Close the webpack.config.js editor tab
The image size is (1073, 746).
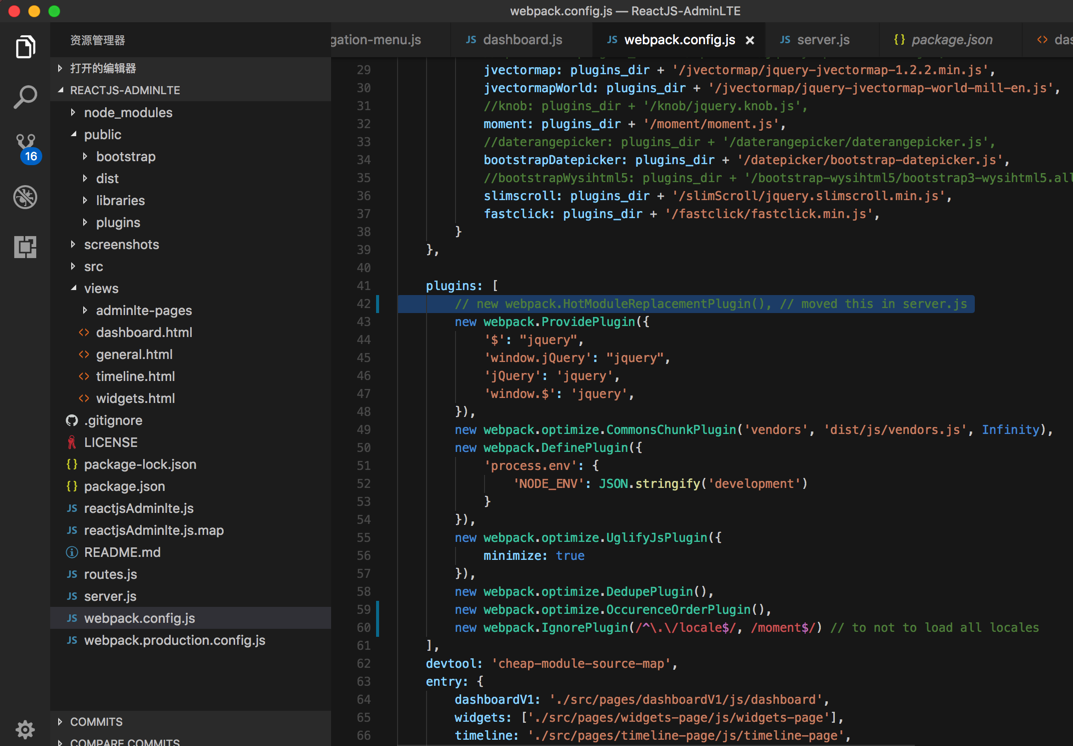(750, 40)
